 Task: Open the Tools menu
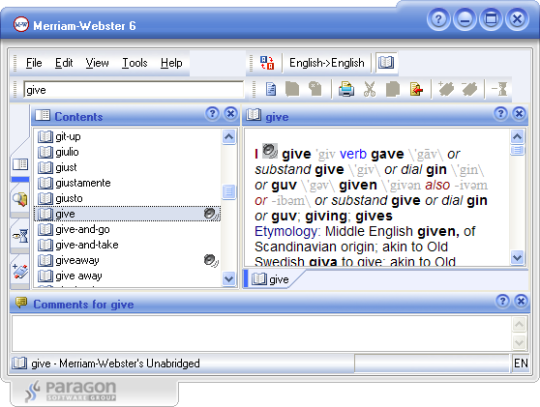click(135, 63)
